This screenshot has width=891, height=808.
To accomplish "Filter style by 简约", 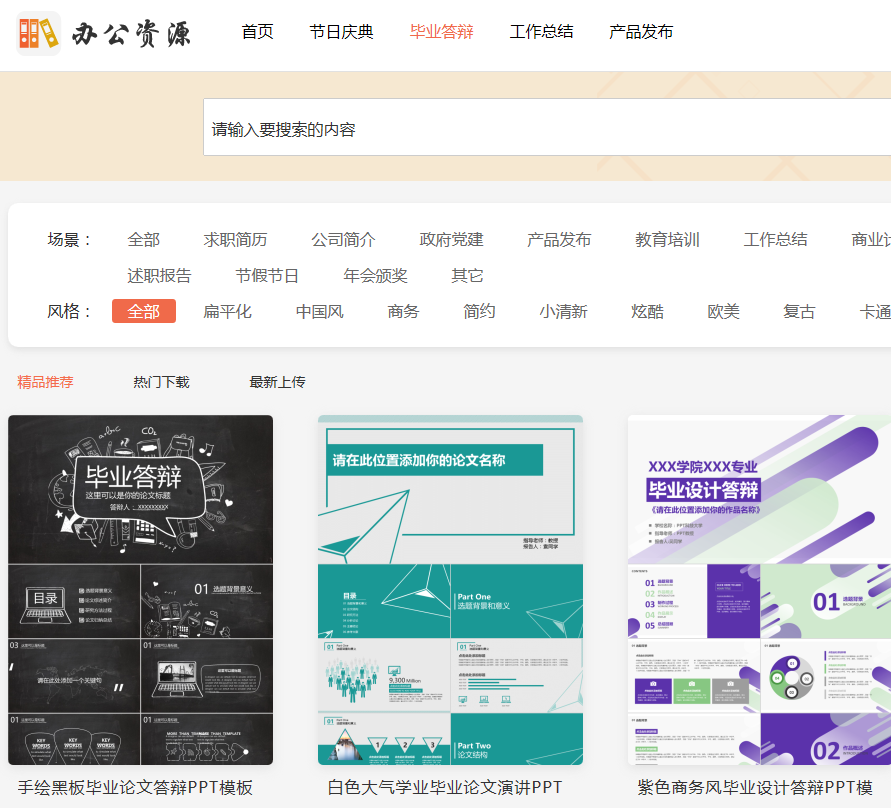I will pos(479,311).
